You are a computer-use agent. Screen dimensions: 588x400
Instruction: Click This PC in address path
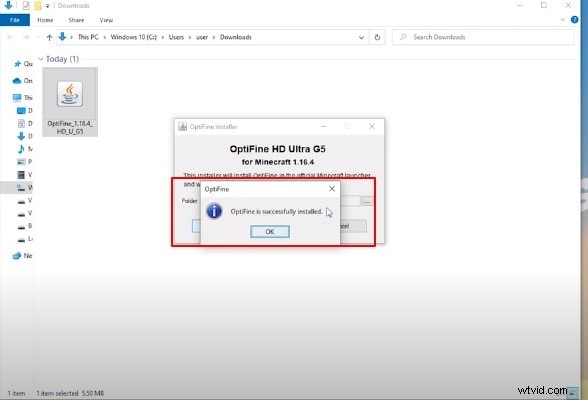click(x=88, y=37)
